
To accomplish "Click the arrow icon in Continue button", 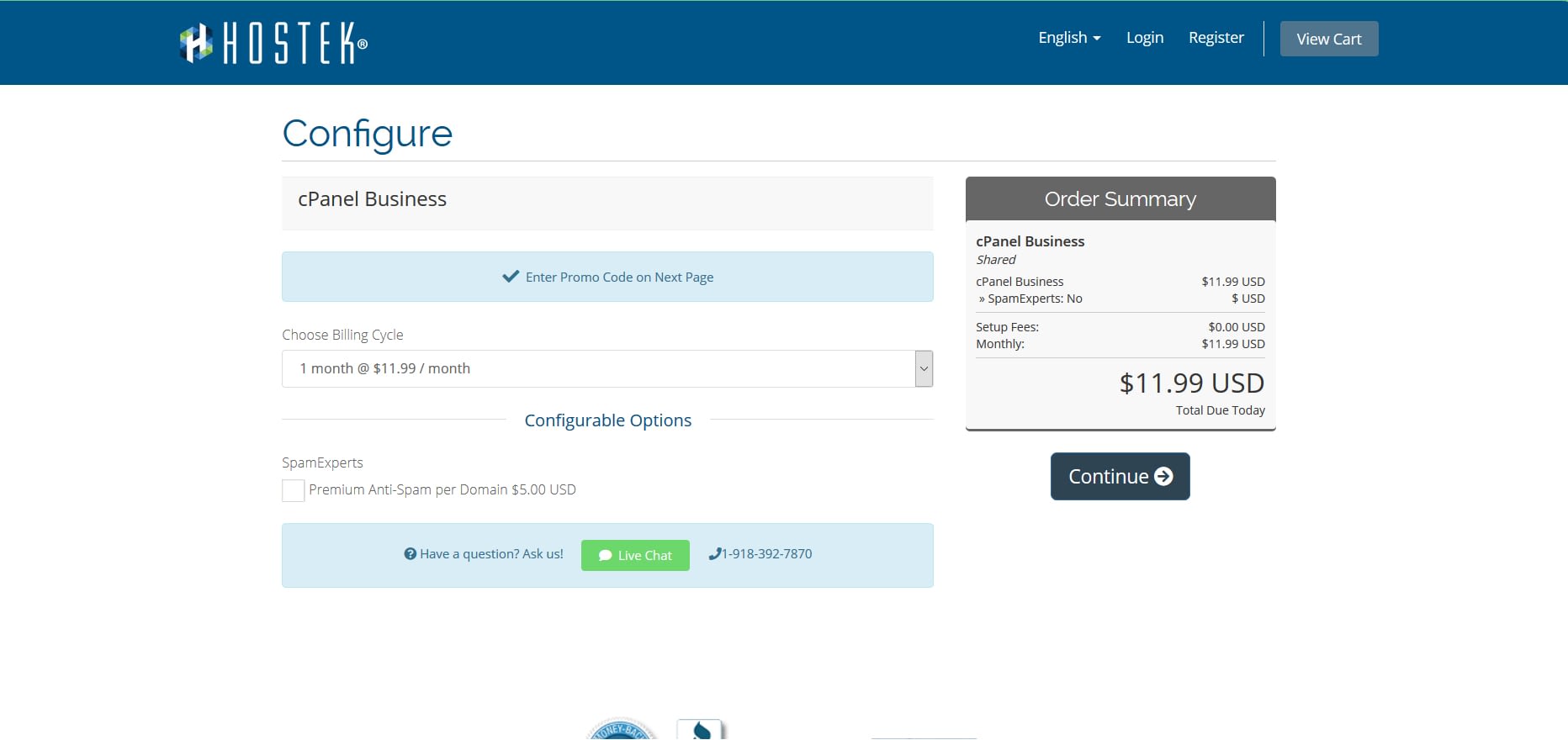I will click(x=1163, y=476).
